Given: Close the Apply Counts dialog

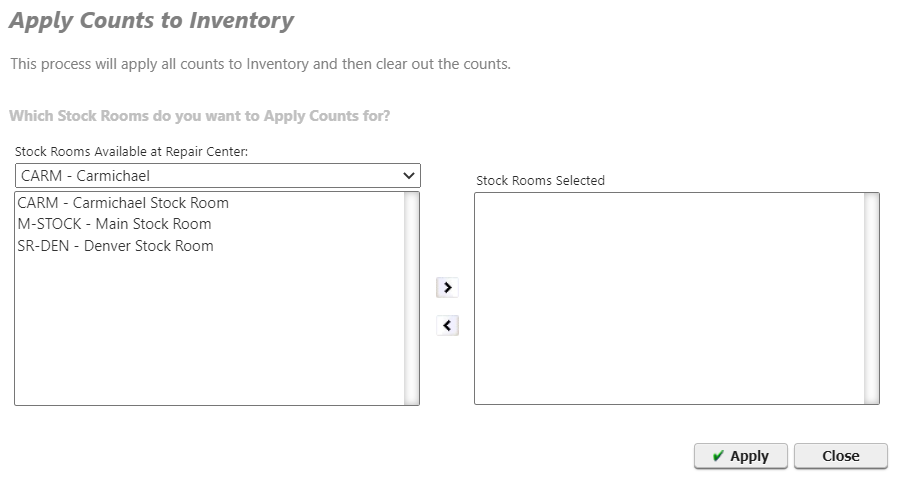Looking at the screenshot, I should (841, 456).
